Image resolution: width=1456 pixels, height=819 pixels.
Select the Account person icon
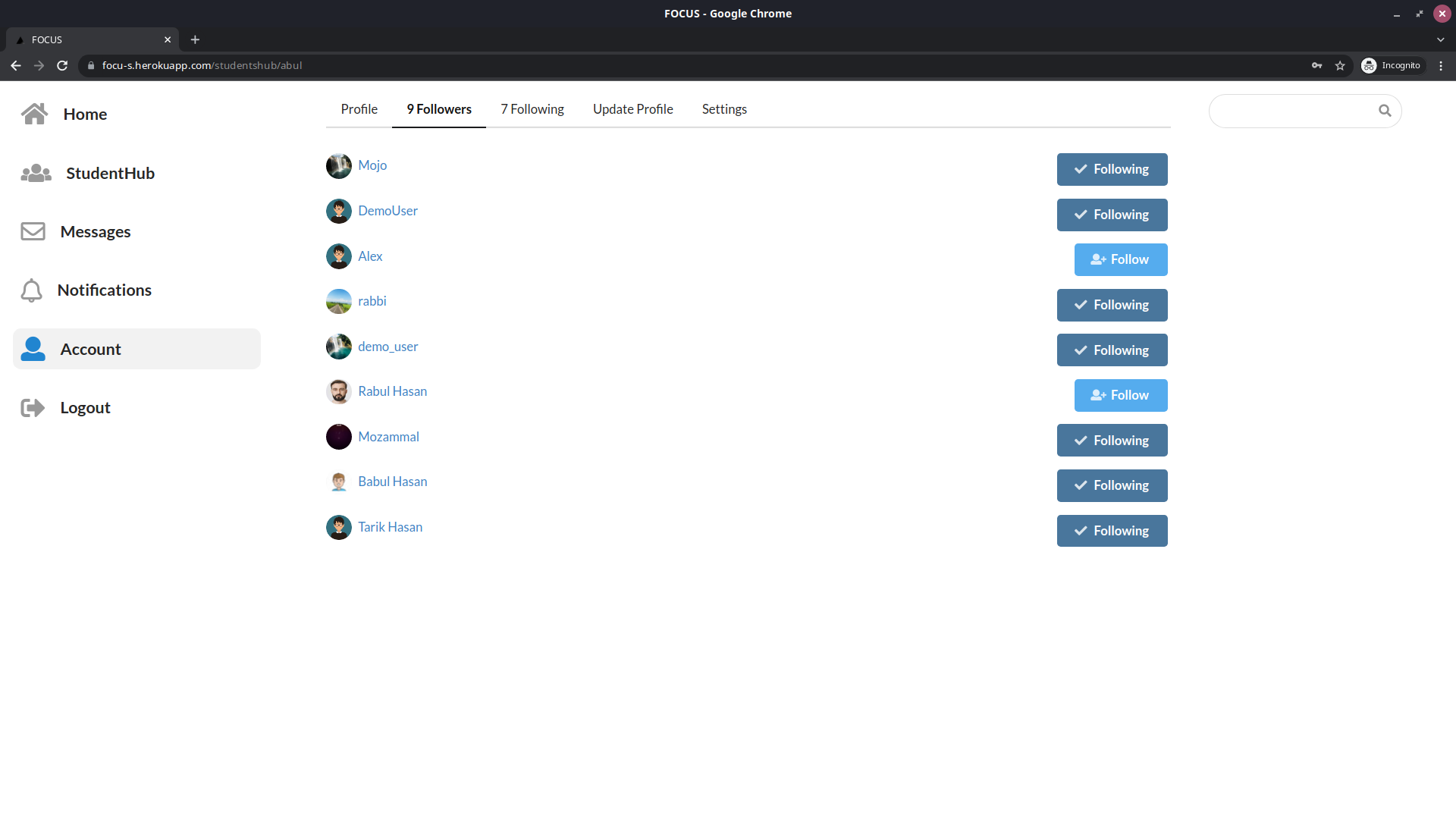(33, 349)
